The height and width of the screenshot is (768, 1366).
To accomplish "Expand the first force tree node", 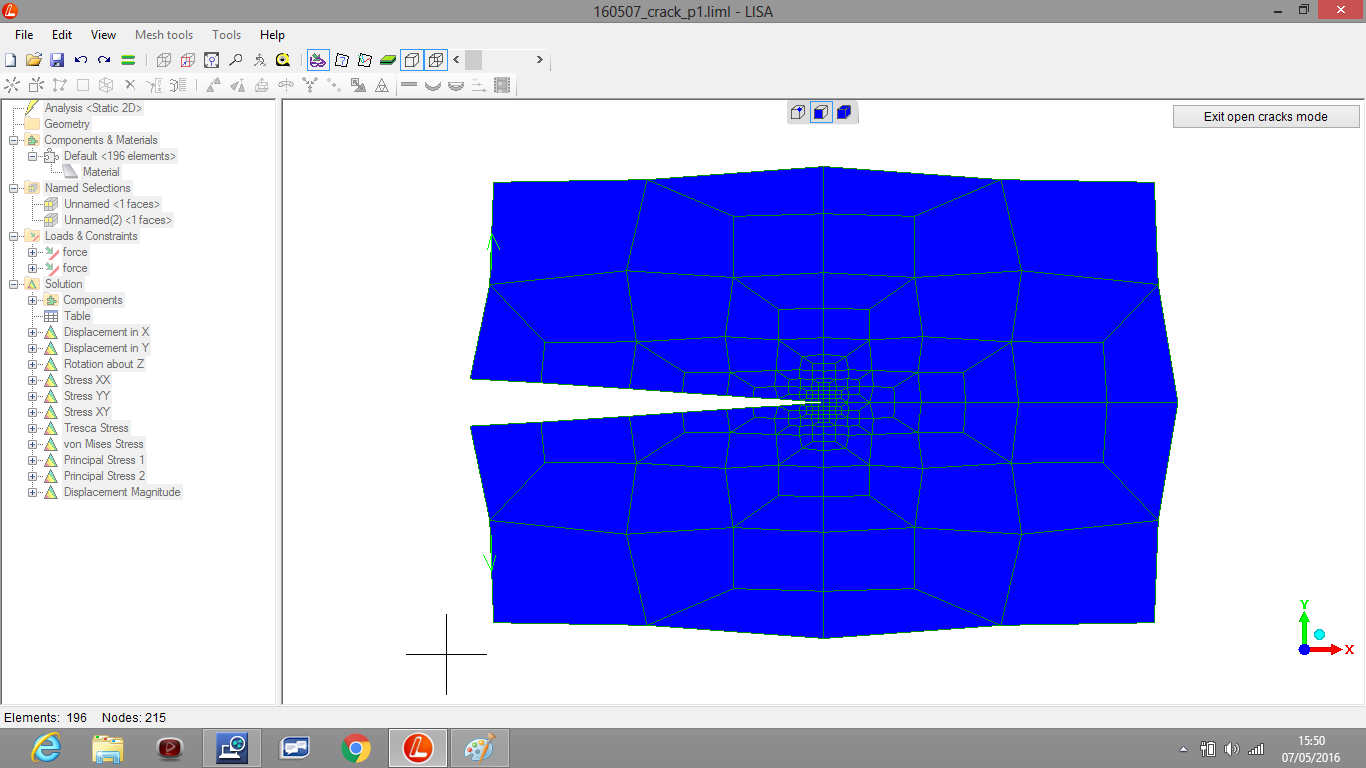I will pos(32,252).
